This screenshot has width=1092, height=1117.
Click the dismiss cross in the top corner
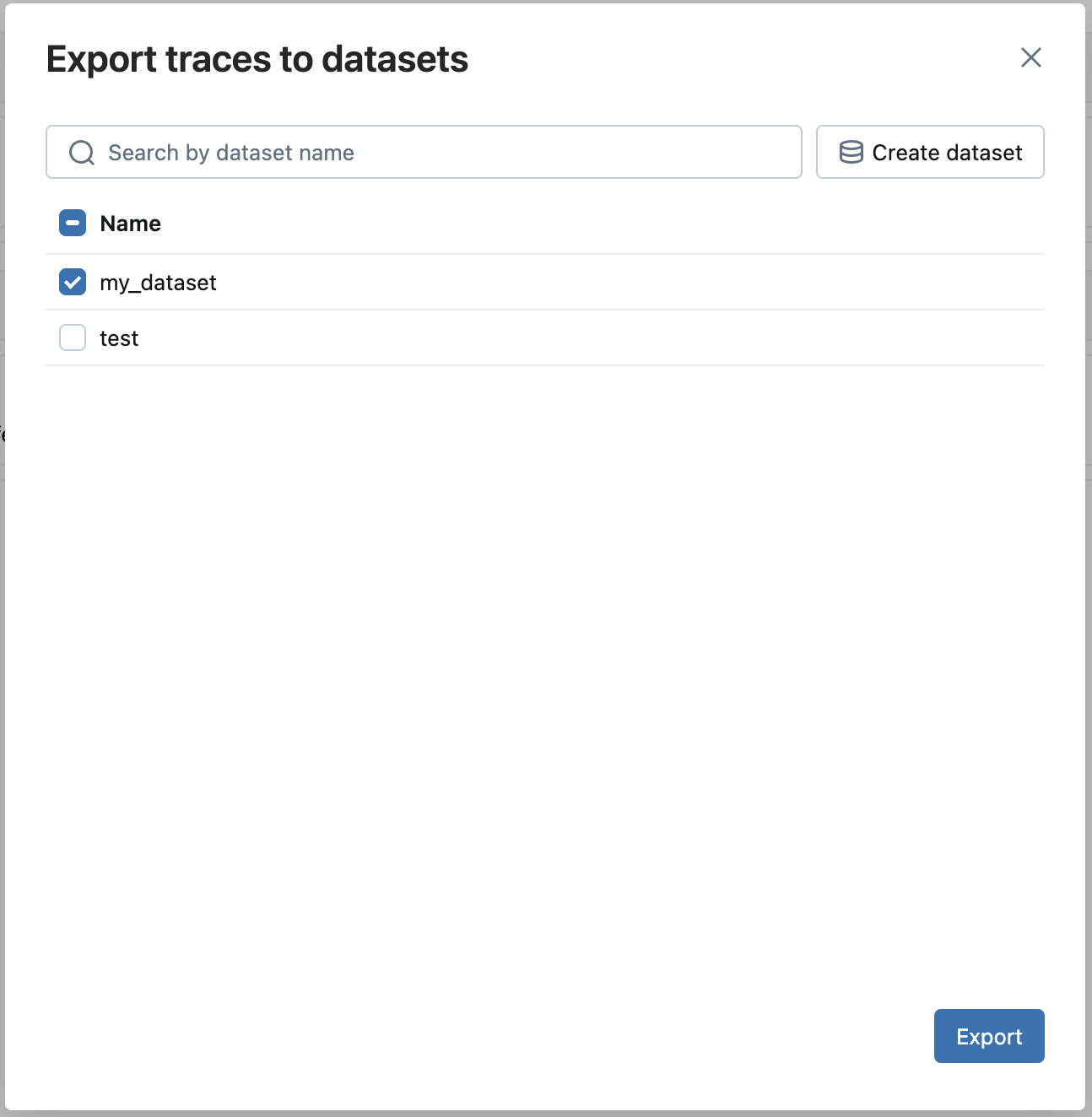(1031, 58)
